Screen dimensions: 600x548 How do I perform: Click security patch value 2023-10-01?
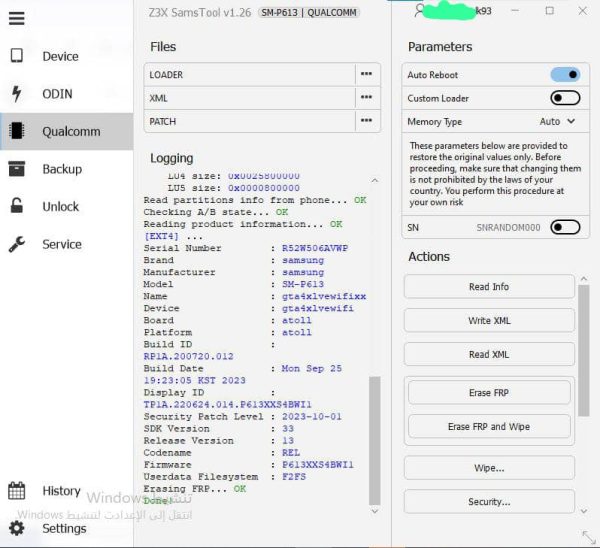pyautogui.click(x=312, y=416)
